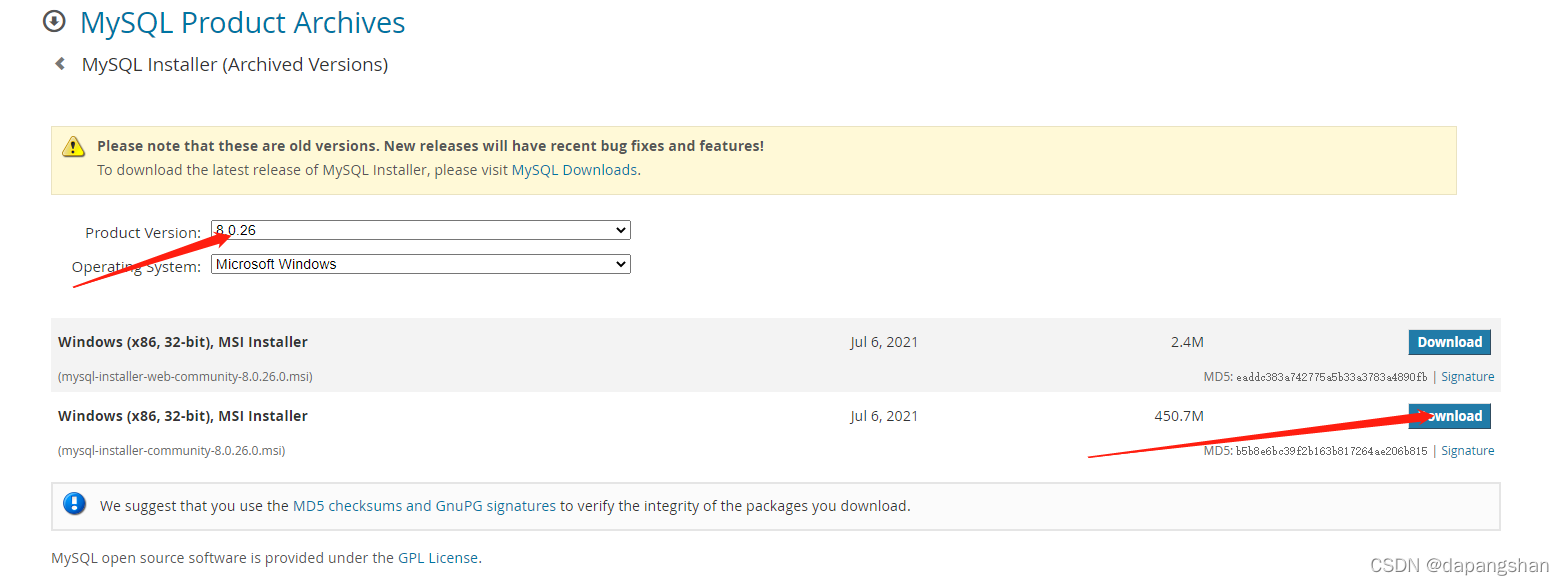Image resolution: width=1564 pixels, height=585 pixels.
Task: Open Signature link for the web-community installer
Action: coord(1467,377)
